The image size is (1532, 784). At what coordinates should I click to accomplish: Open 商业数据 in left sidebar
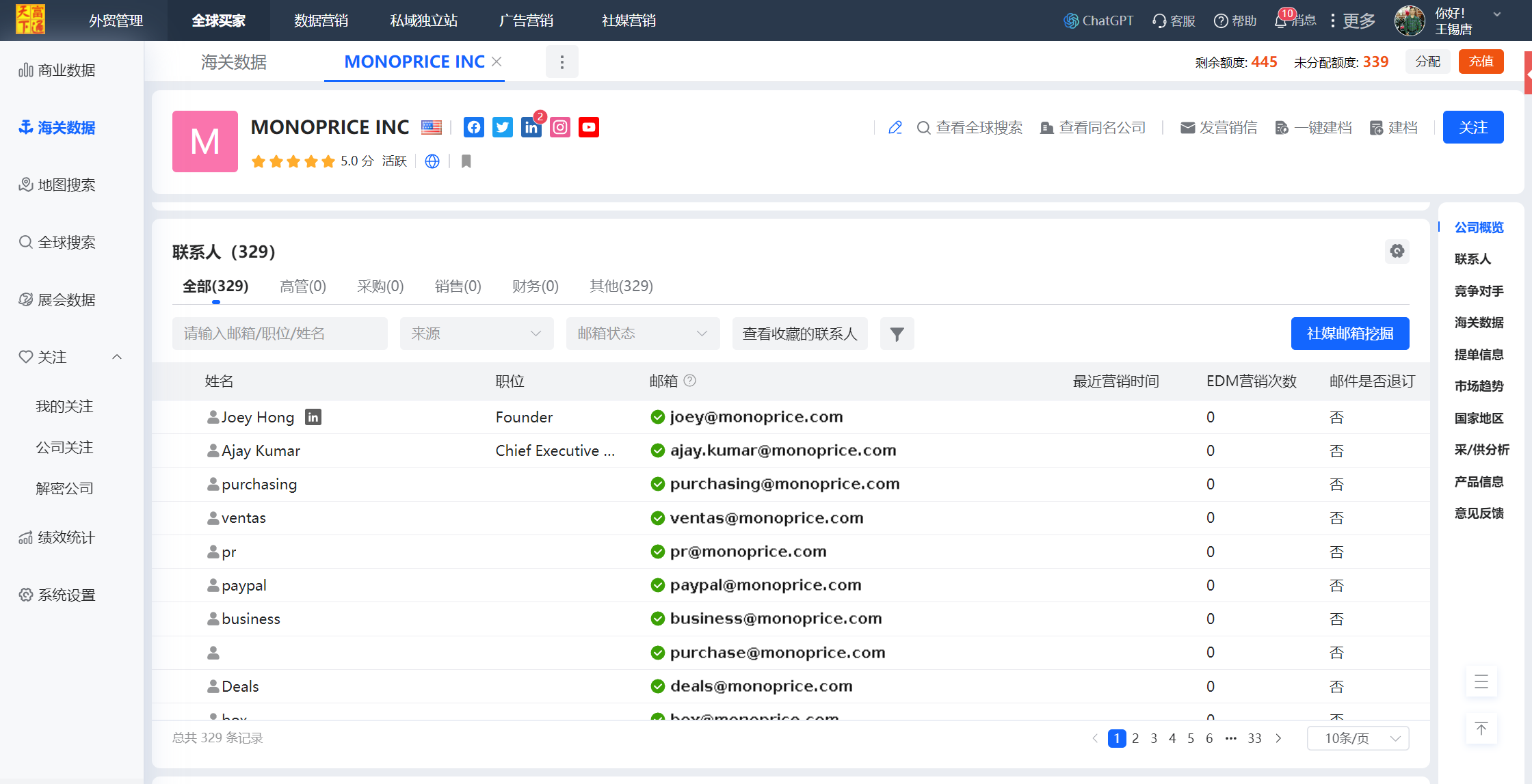57,70
